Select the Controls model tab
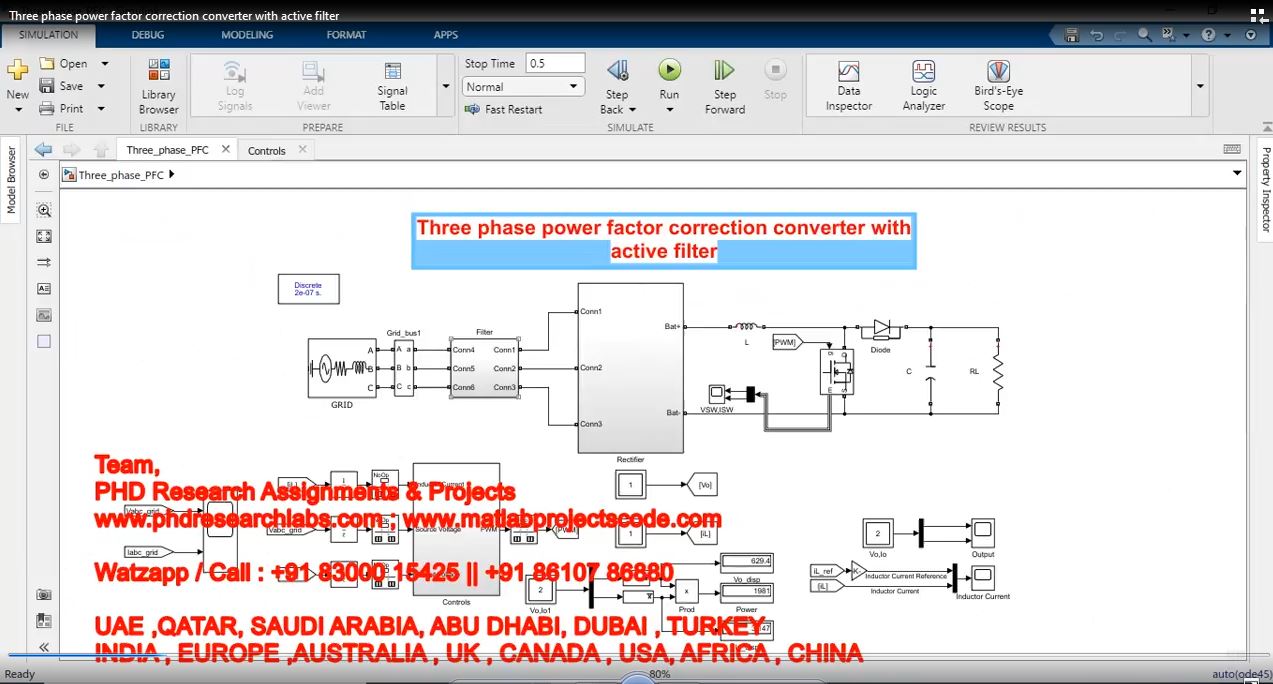1273x684 pixels. click(x=267, y=151)
